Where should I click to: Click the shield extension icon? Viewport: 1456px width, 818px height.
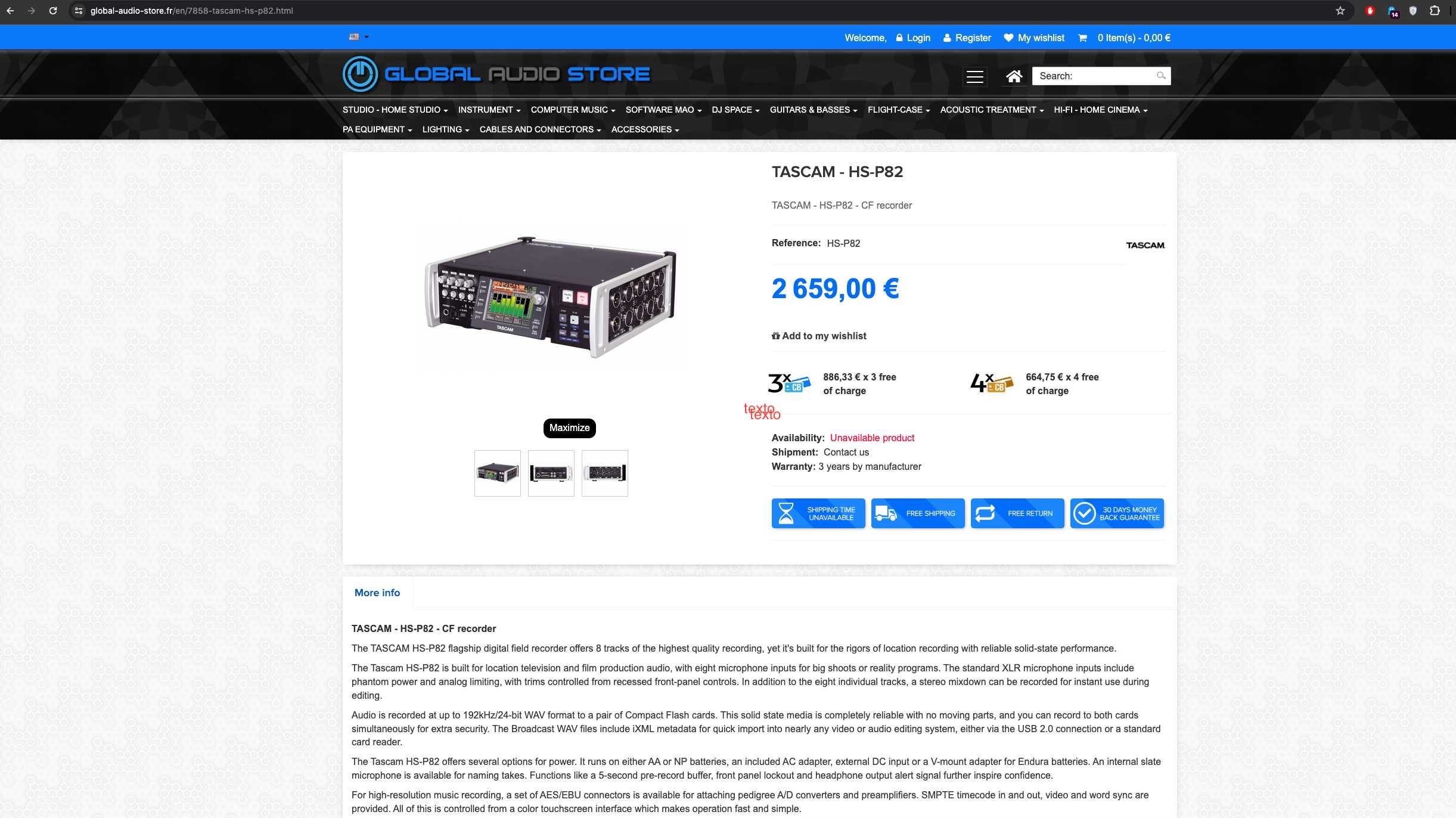click(x=1412, y=11)
